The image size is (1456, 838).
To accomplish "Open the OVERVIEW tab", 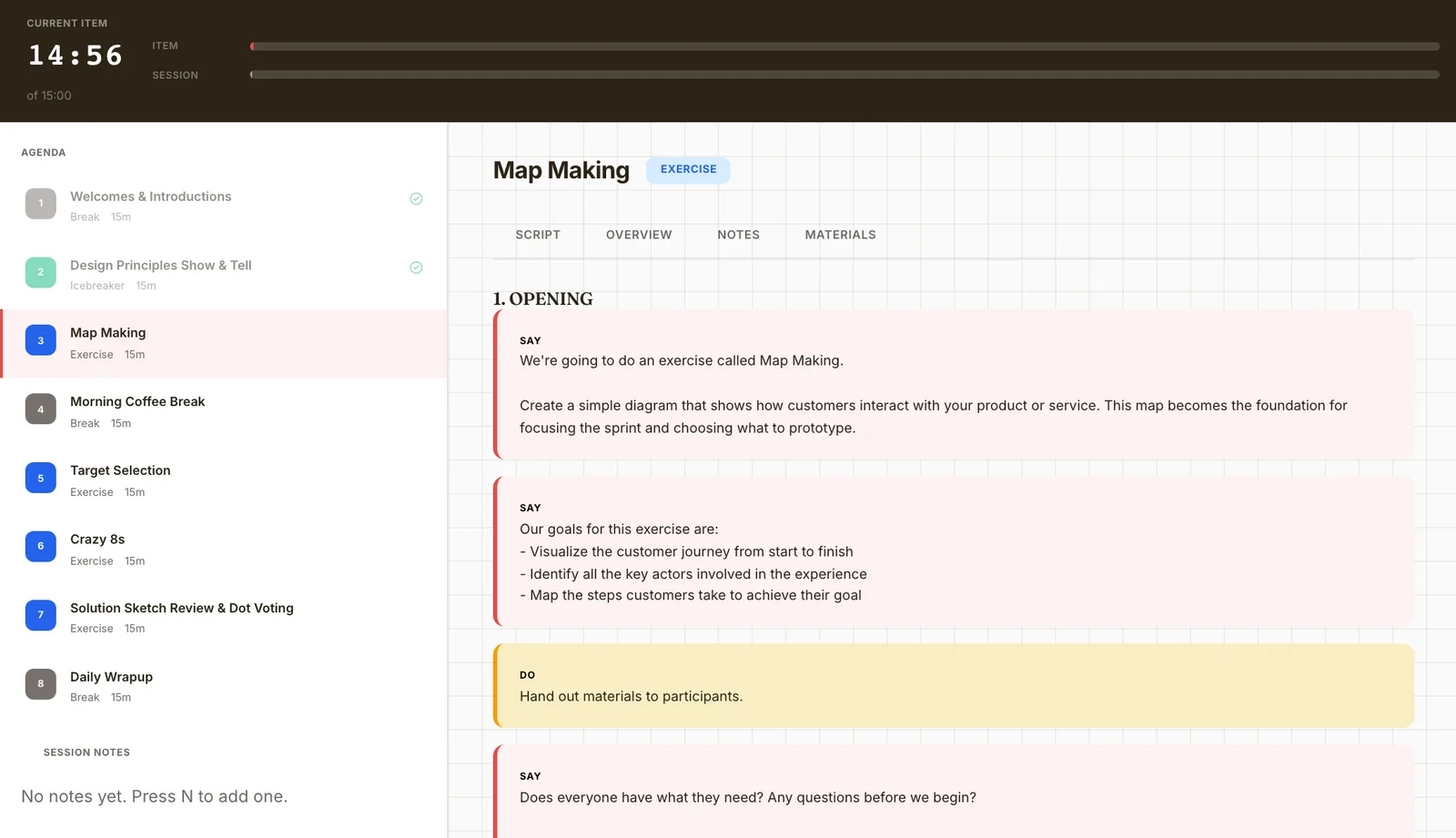I will 639,235.
